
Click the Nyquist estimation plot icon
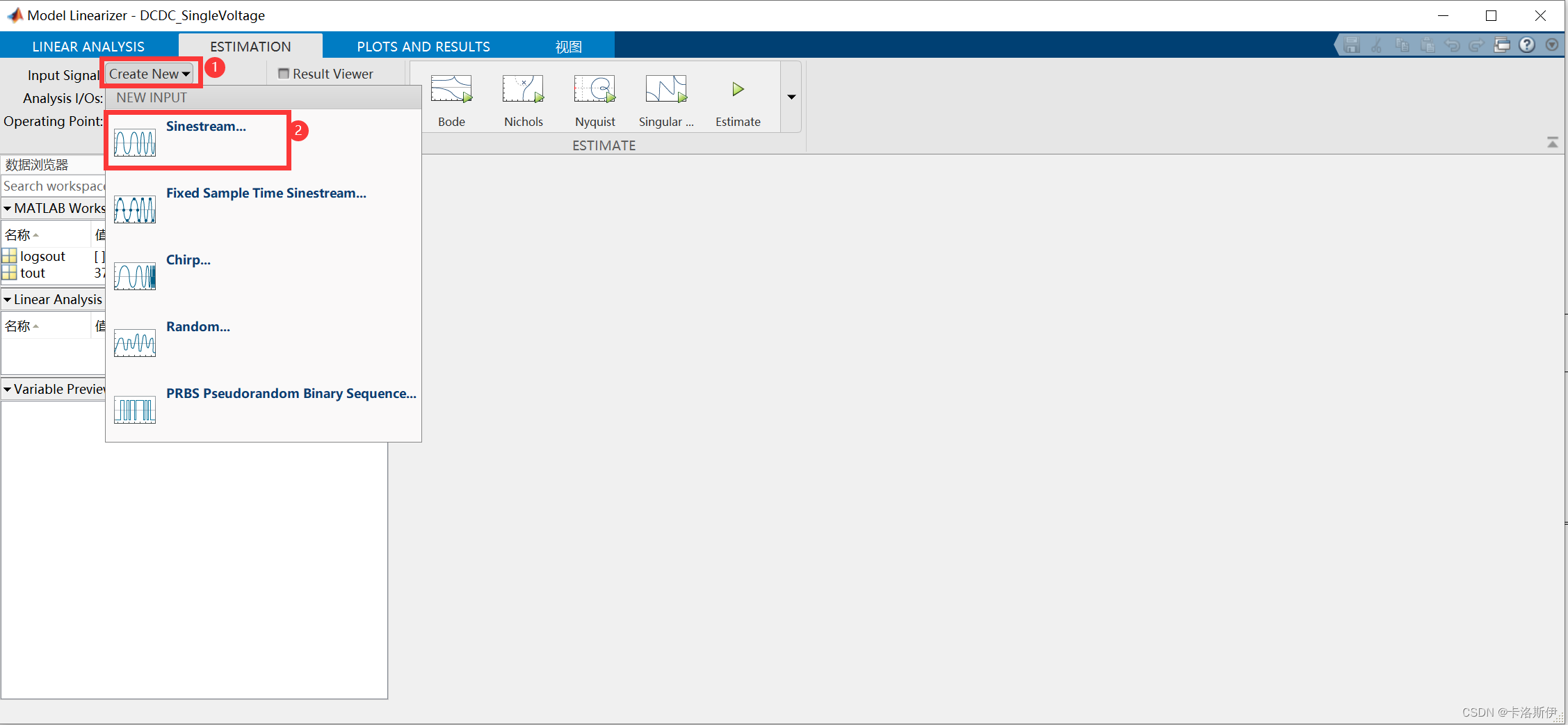tap(595, 89)
